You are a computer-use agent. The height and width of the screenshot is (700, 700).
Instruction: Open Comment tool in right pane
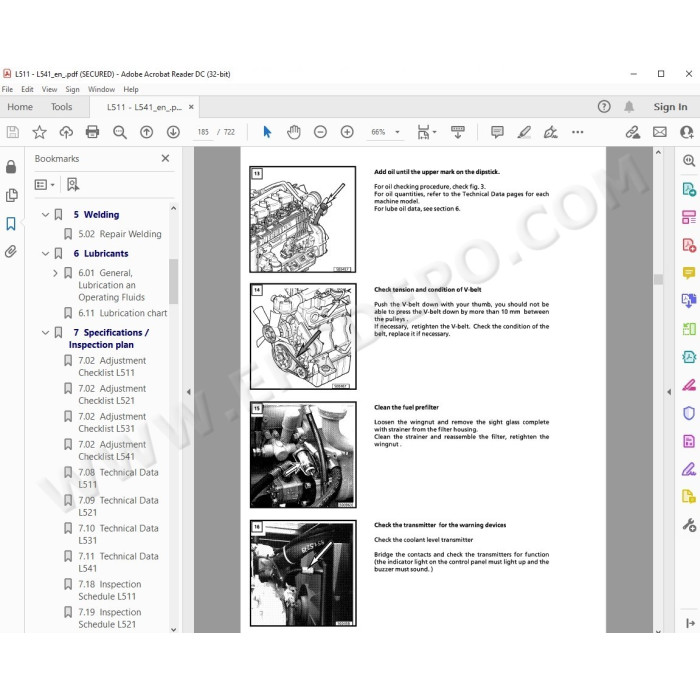[x=689, y=272]
